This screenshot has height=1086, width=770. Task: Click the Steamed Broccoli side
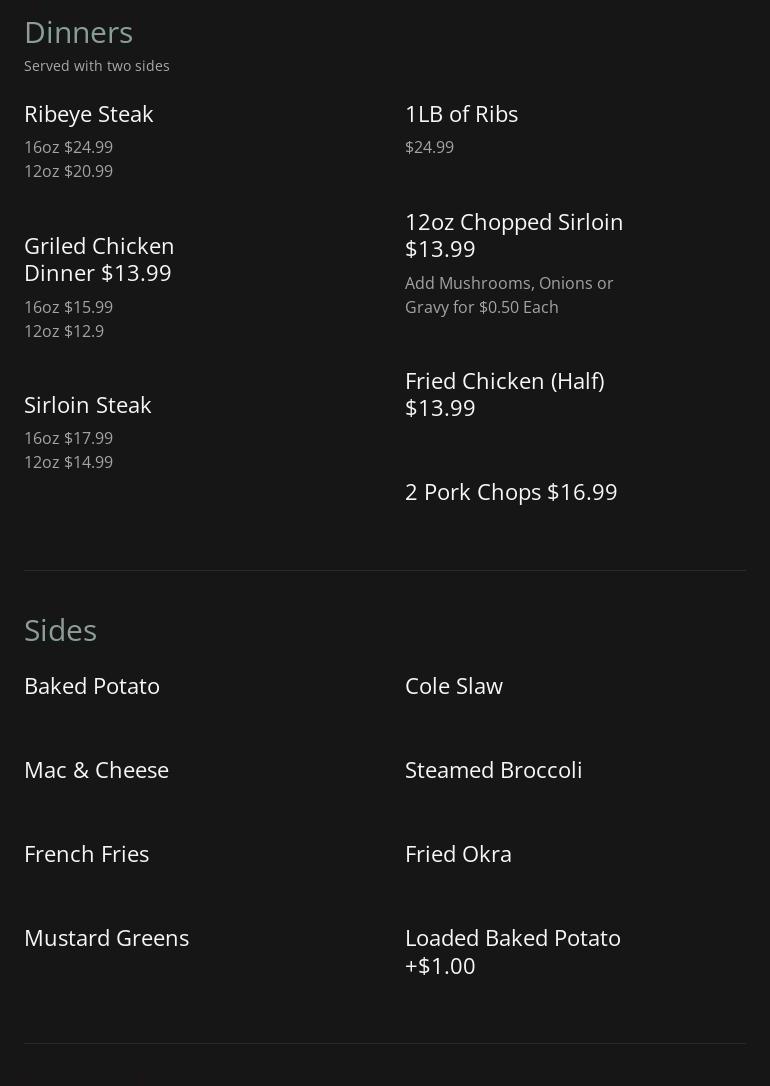pyautogui.click(x=493, y=770)
